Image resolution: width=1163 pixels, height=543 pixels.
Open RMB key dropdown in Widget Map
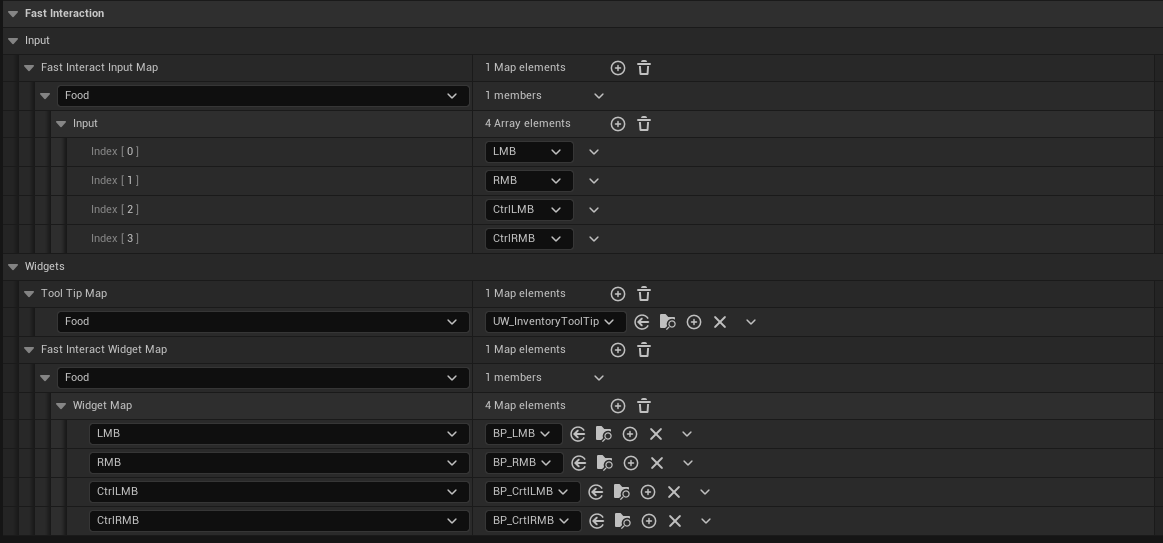[279, 463]
